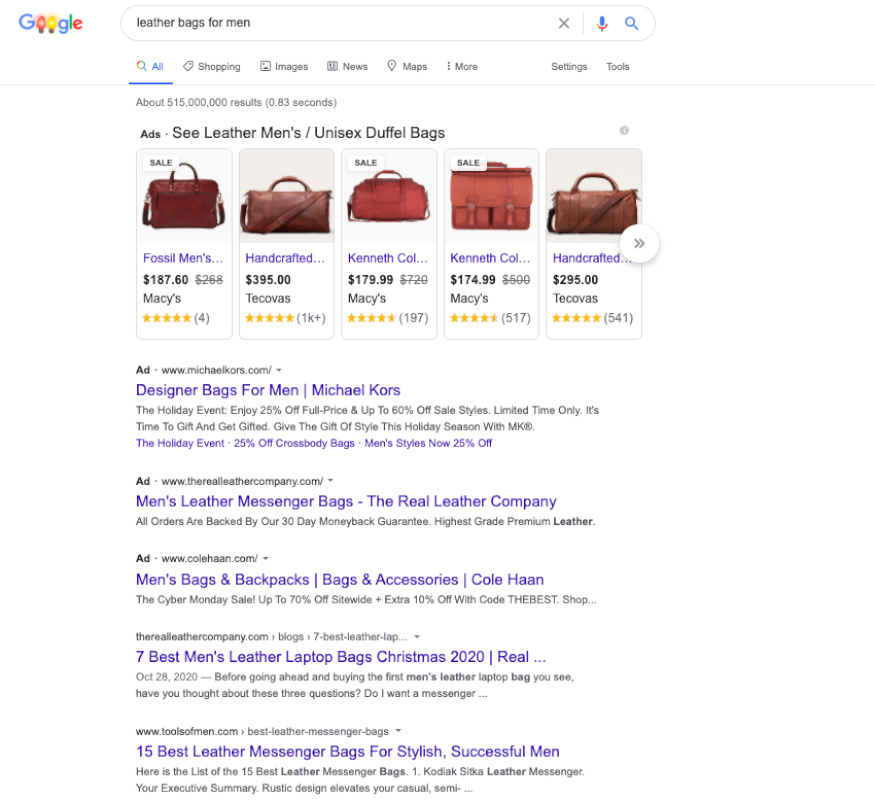Clear the search query using the X icon

[x=564, y=22]
